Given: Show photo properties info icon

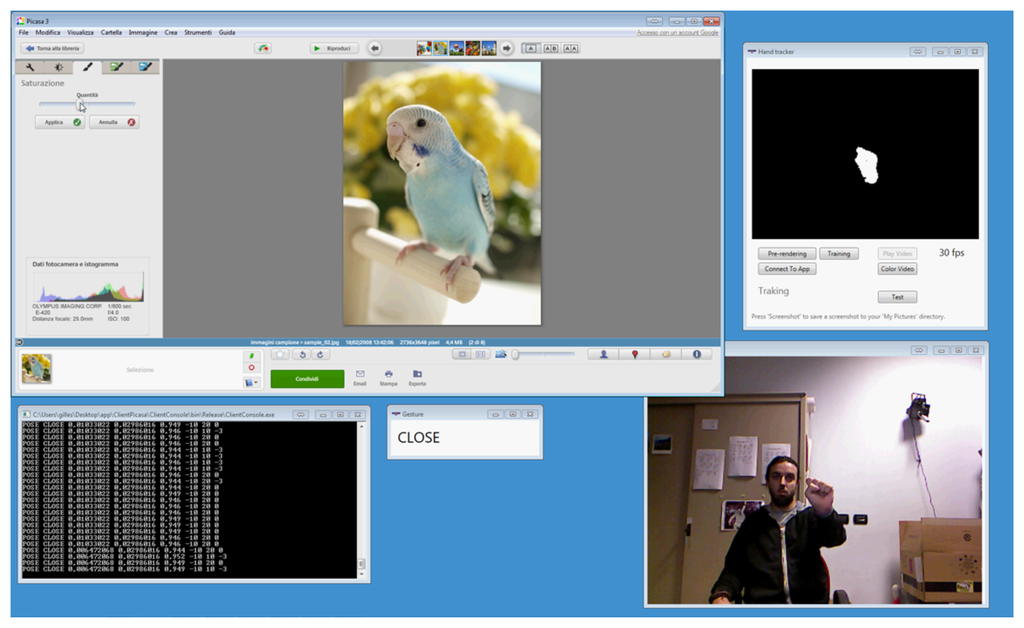Looking at the screenshot, I should [696, 354].
